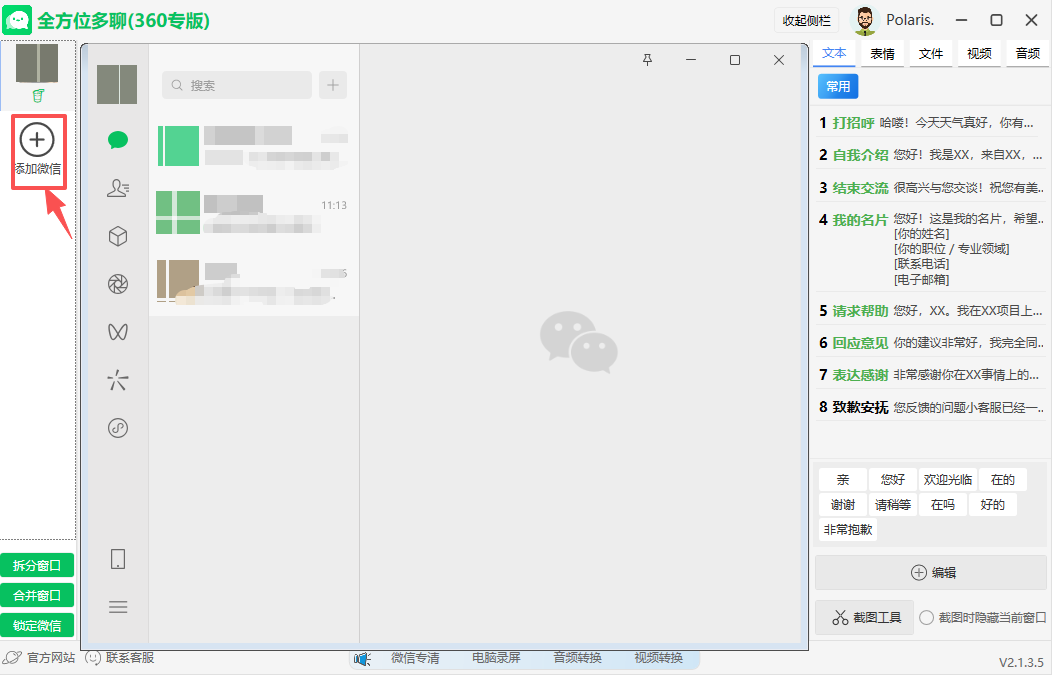Open the mini programs link icon
This screenshot has width=1052, height=675.
point(118,428)
